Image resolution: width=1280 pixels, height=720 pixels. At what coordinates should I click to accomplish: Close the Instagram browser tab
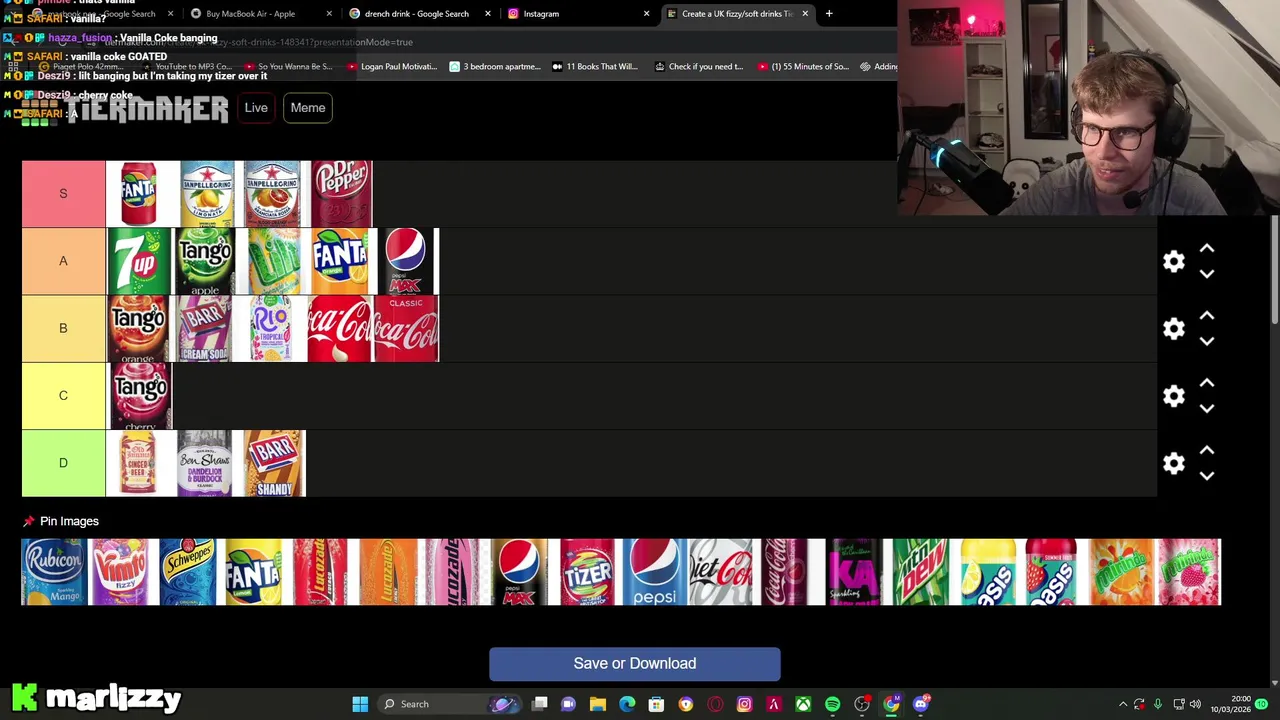(646, 14)
